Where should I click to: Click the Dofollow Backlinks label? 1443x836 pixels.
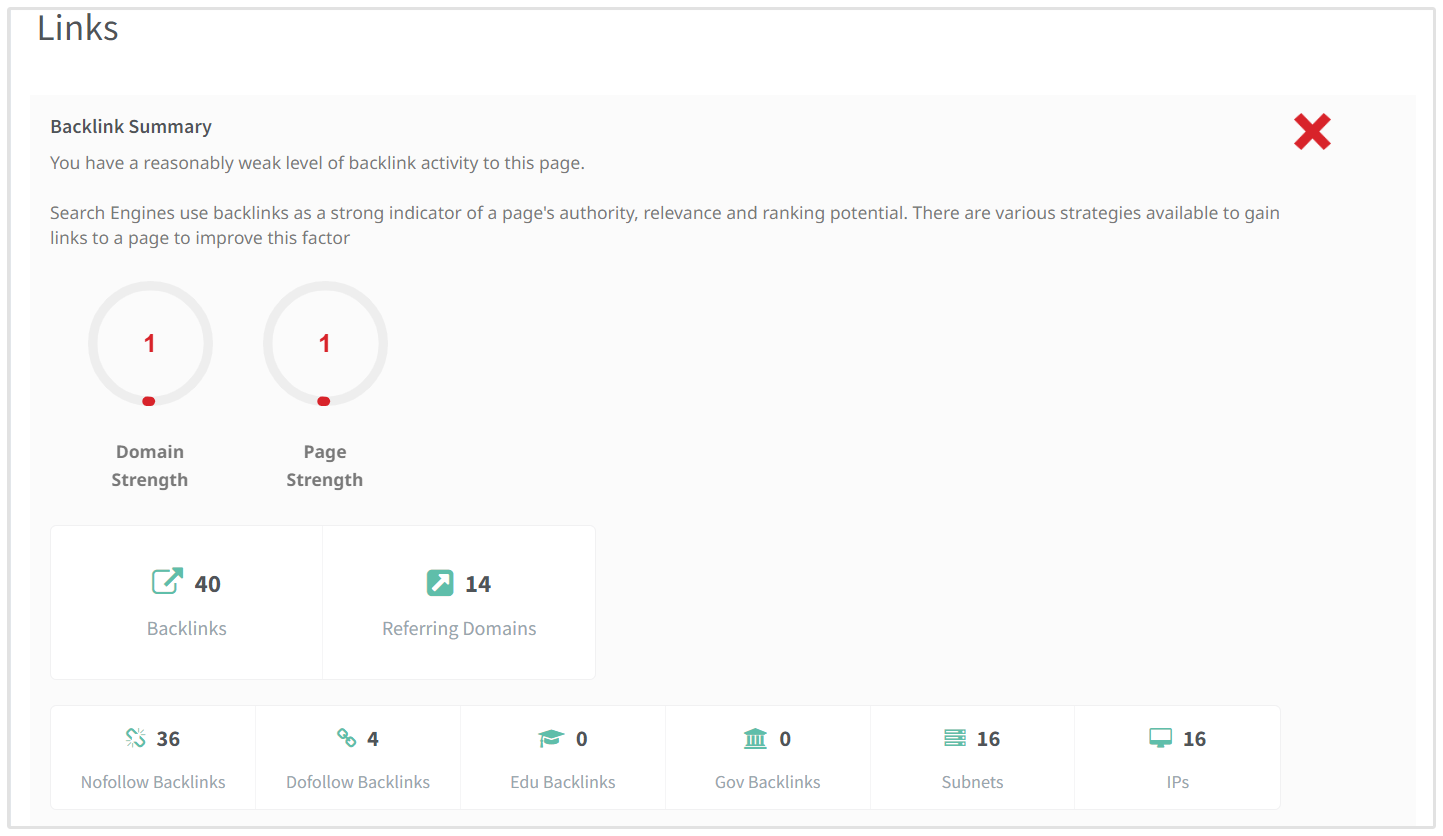pyautogui.click(x=358, y=782)
